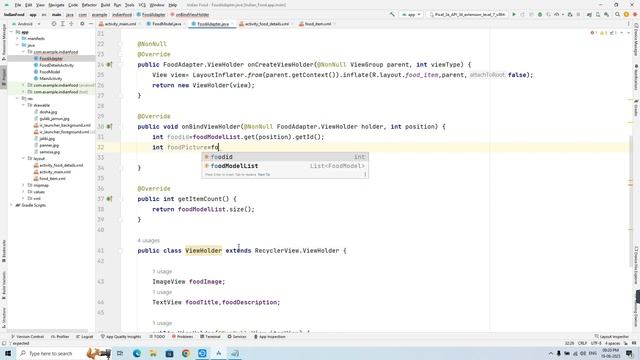Open File Explorer from taskbar
Screen dimensions: 640x360
click(x=153, y=353)
